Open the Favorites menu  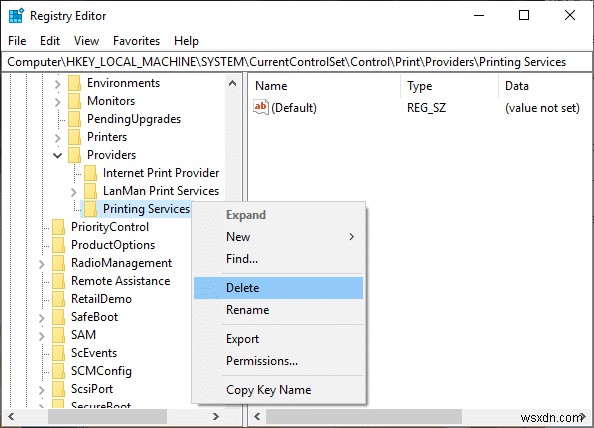[136, 41]
